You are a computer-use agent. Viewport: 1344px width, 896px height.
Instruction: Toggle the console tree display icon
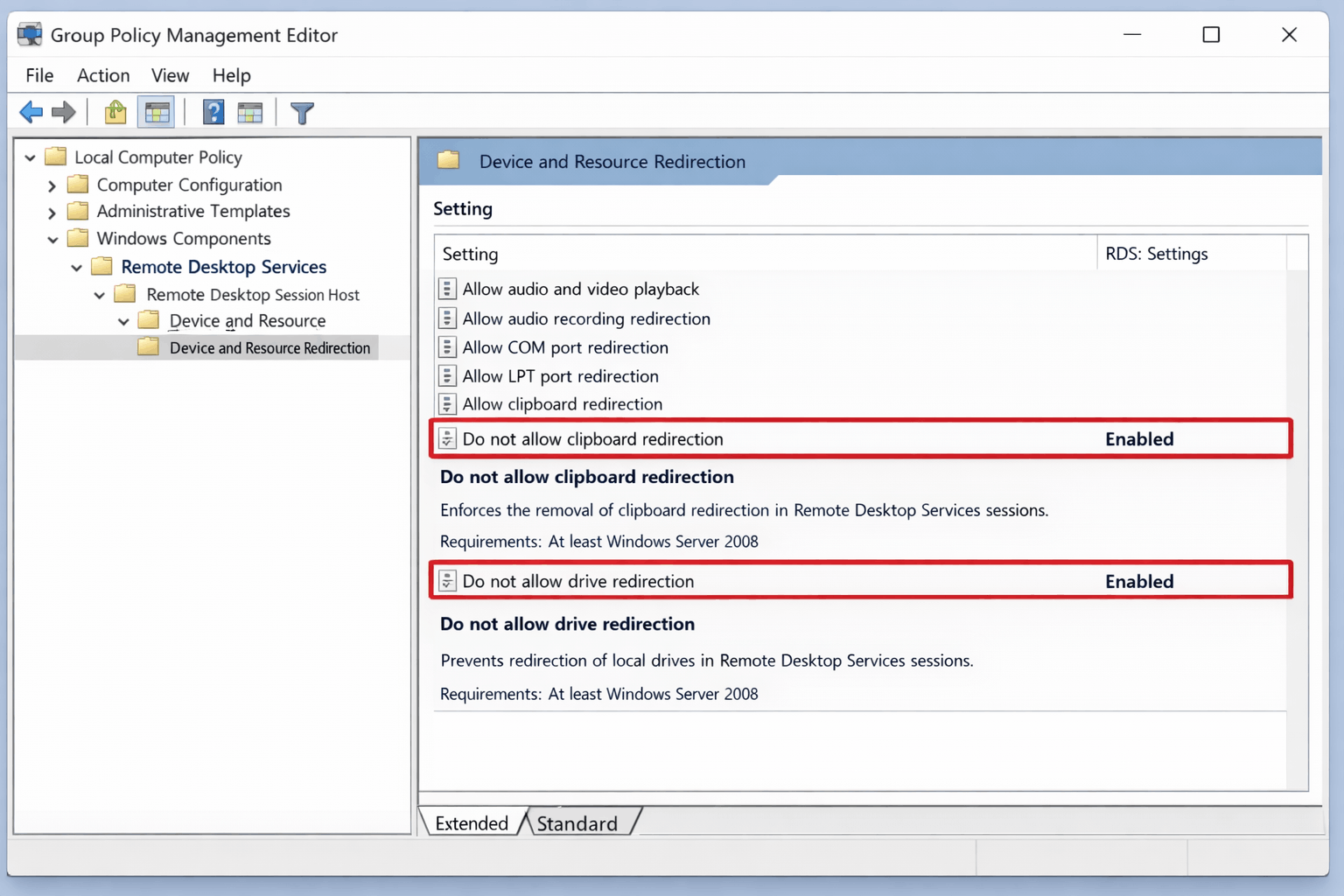click(156, 112)
